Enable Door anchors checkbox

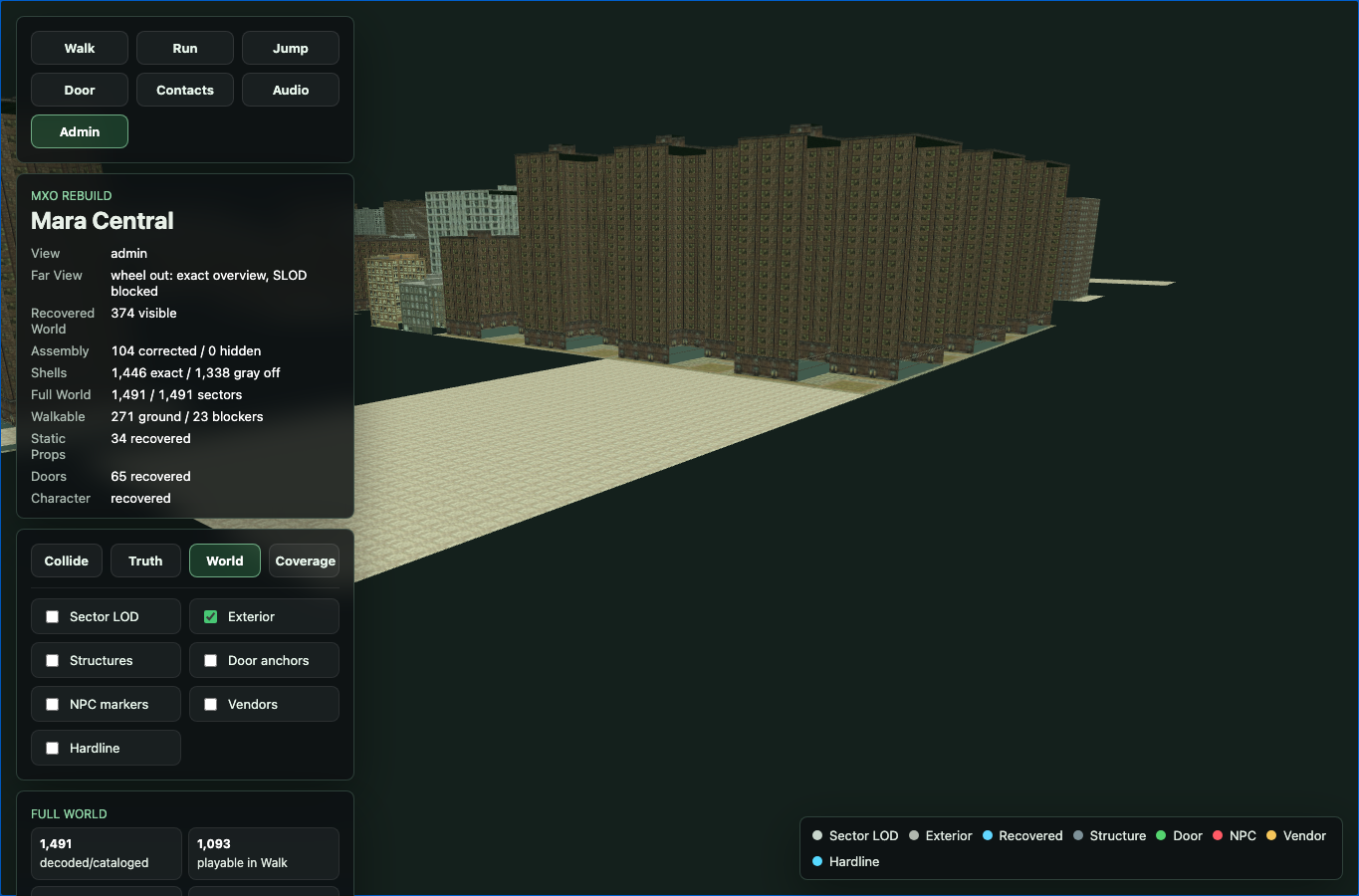click(211, 660)
